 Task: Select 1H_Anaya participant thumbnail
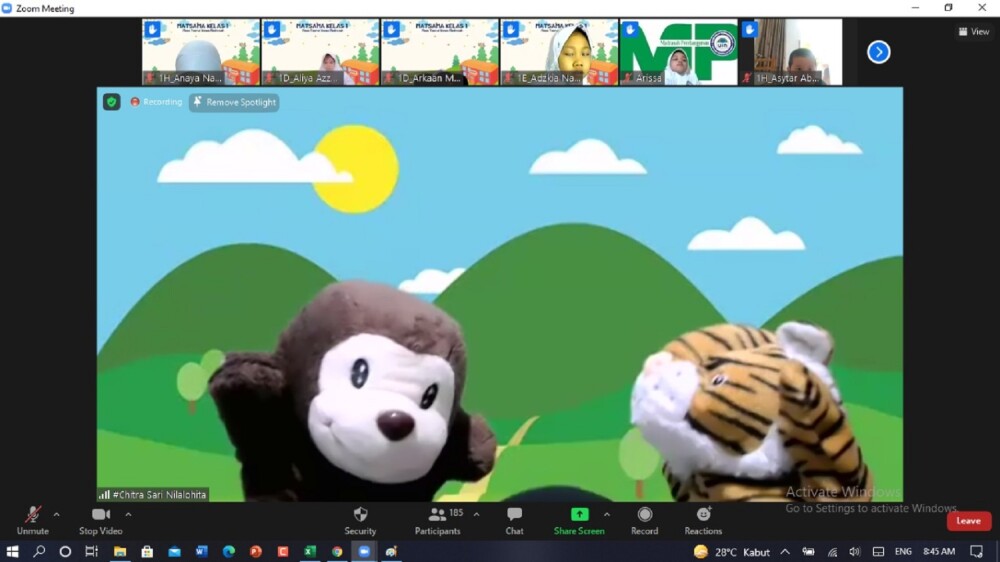[201, 52]
